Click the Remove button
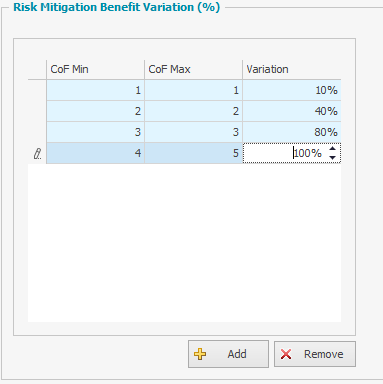Viewport: 383px width, 384px height. [x=315, y=354]
